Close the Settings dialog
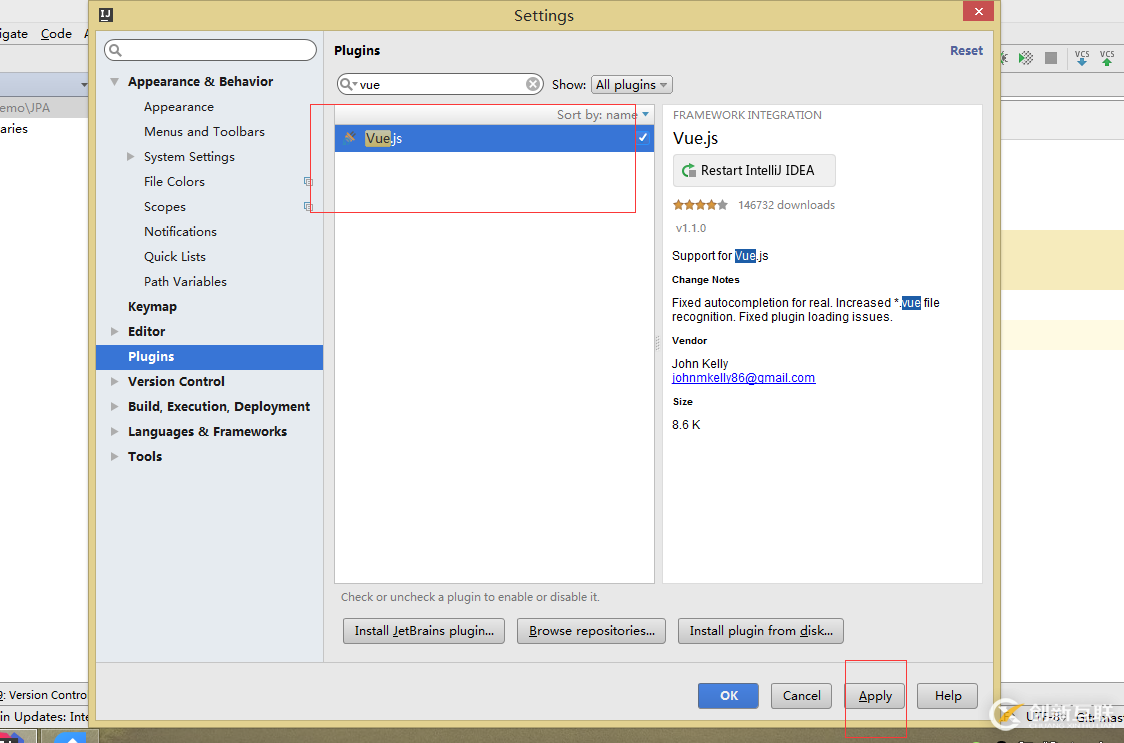 click(978, 11)
